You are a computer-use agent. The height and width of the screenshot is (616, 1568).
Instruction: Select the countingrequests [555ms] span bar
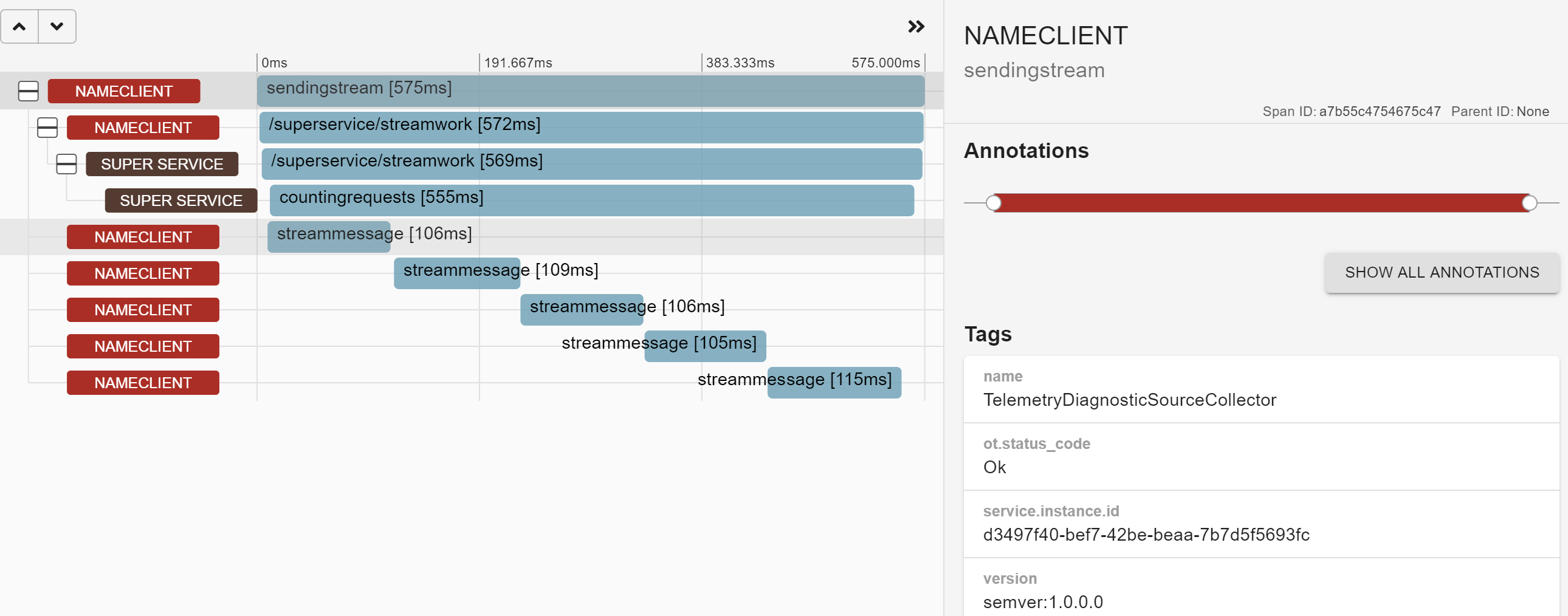592,200
